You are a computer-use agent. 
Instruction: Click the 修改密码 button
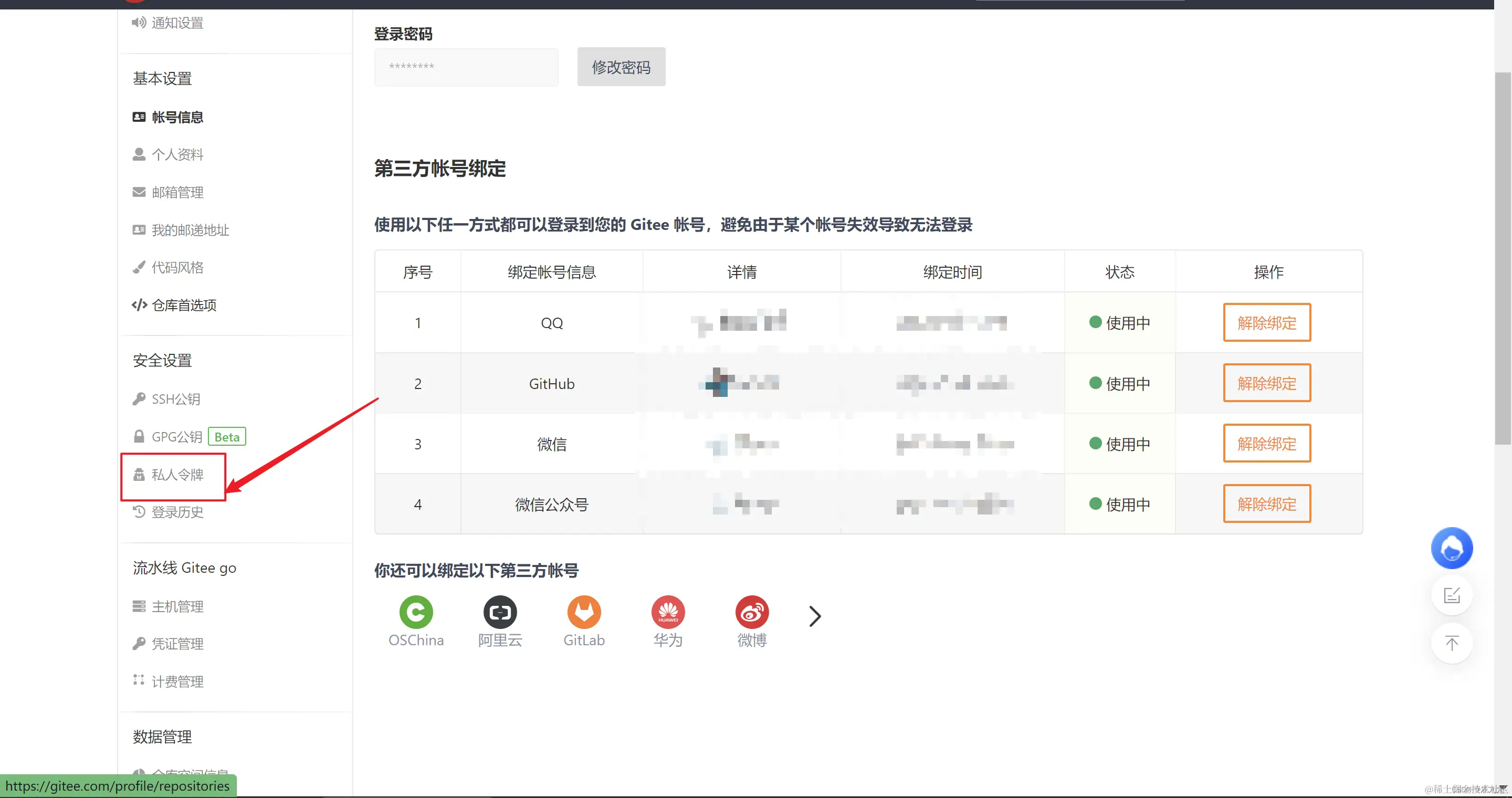click(621, 66)
